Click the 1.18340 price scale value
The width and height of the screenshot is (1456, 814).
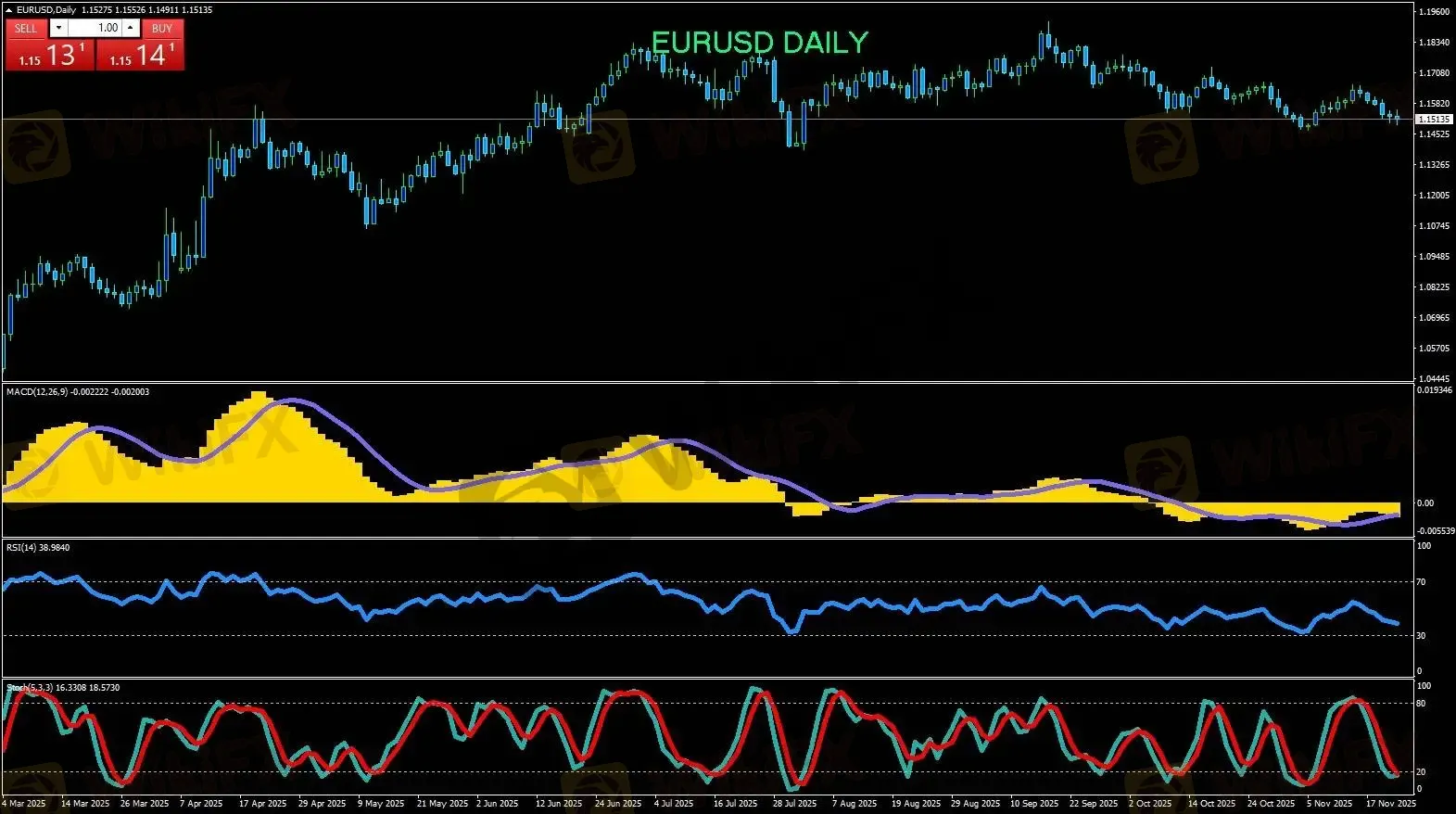(x=1434, y=43)
